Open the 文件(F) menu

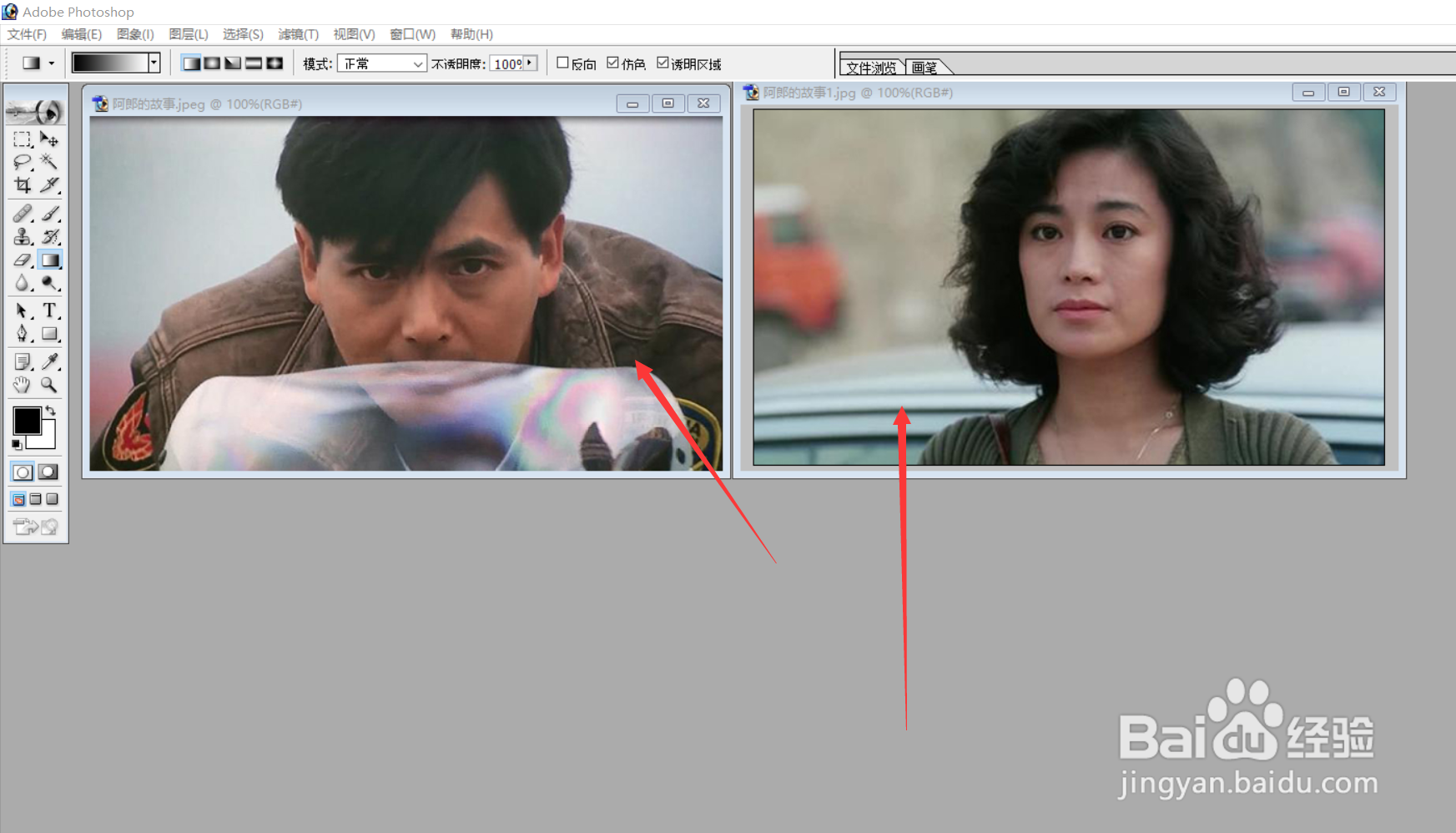pyautogui.click(x=27, y=34)
